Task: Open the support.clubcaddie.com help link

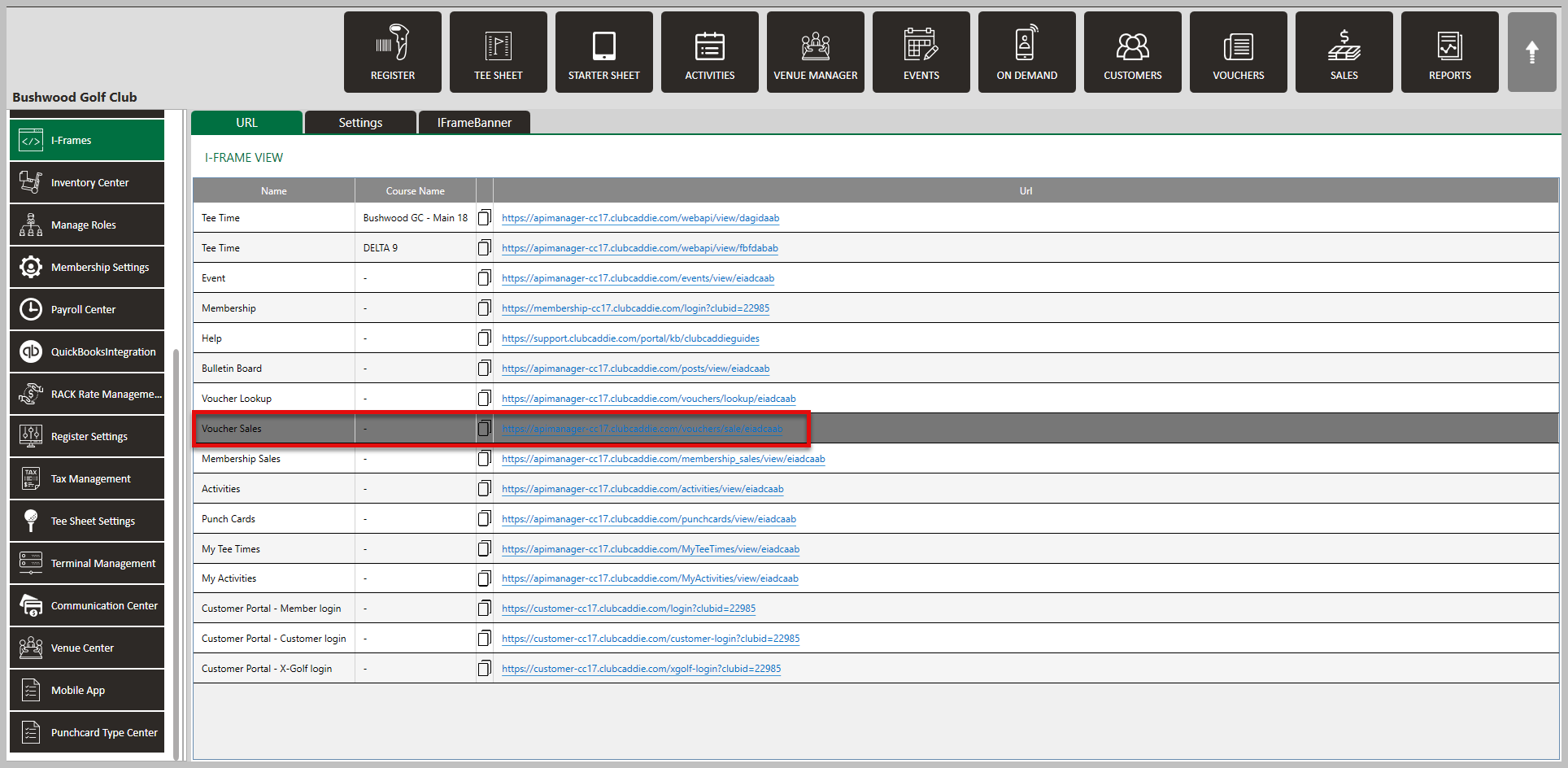Action: click(x=630, y=338)
